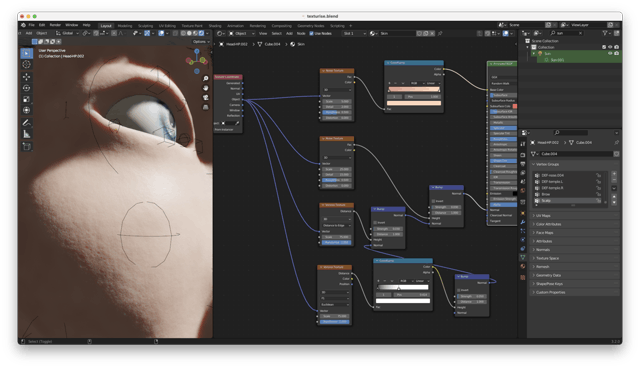The height and width of the screenshot is (368, 640).
Task: Select the Scale tool
Action: click(x=27, y=99)
